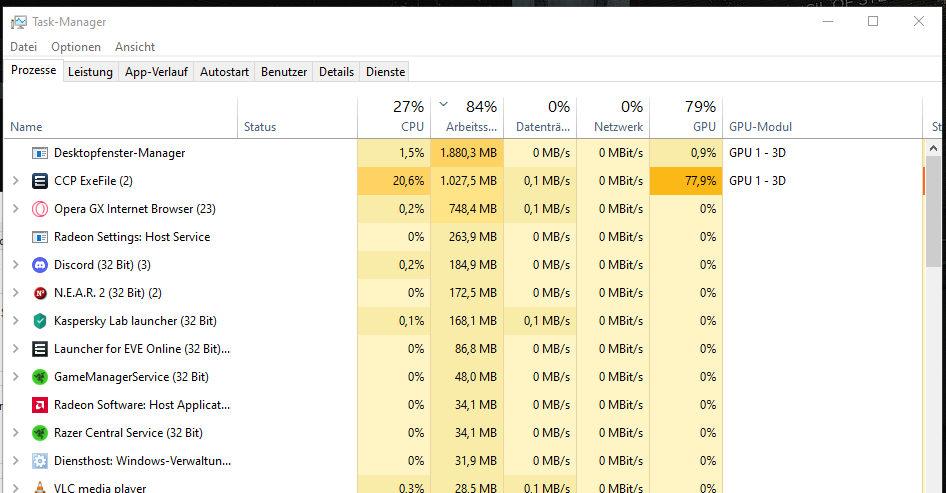946x493 pixels.
Task: Click the 20,6% CPU value of CCP ExeFile
Action: click(x=408, y=181)
